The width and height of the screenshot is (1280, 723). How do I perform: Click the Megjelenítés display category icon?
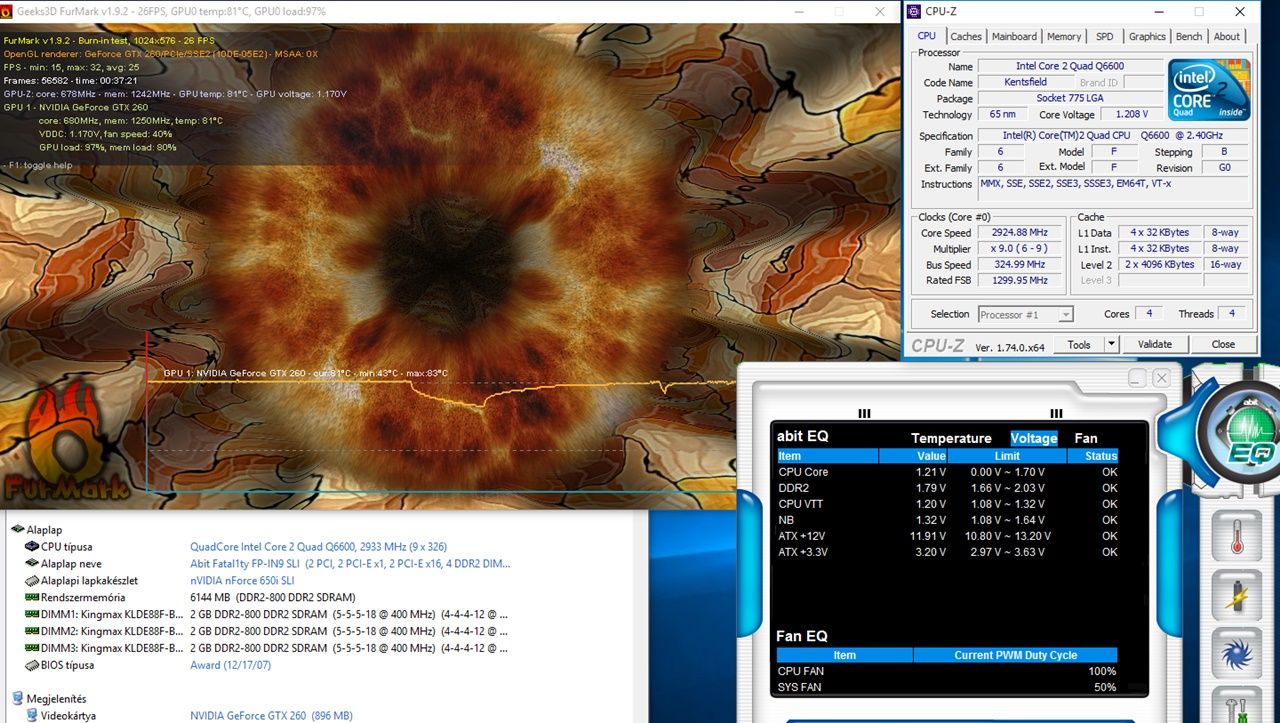[x=17, y=699]
